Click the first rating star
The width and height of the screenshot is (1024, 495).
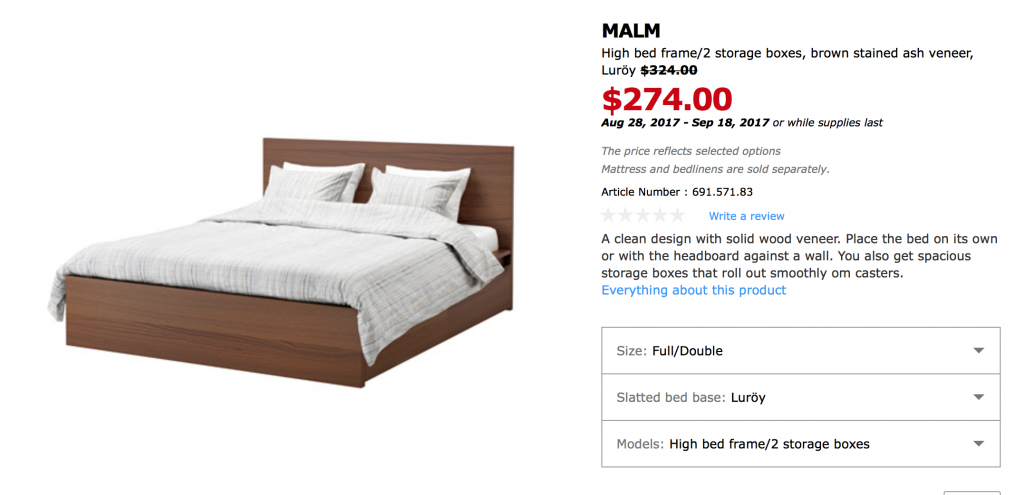[609, 216]
